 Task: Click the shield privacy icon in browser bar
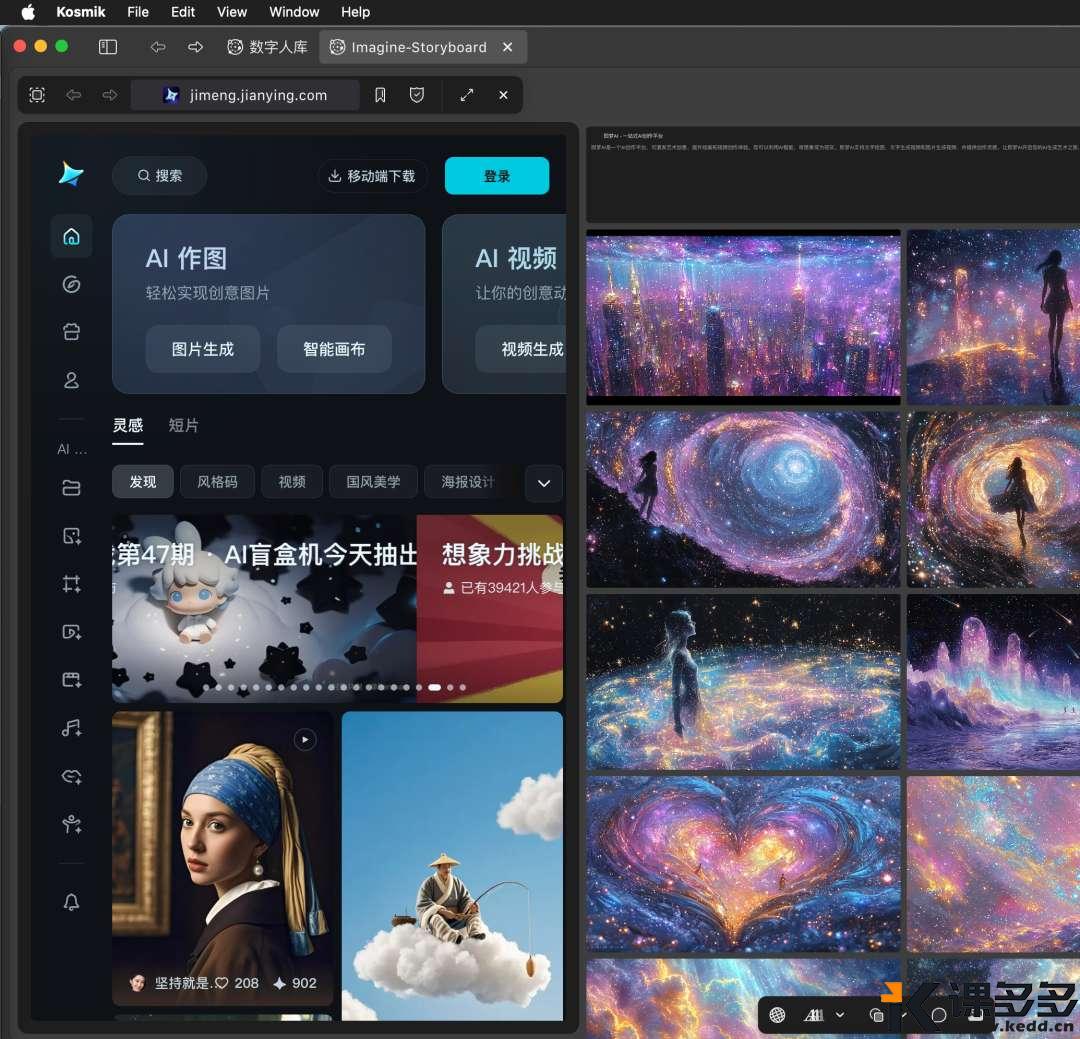[417, 95]
